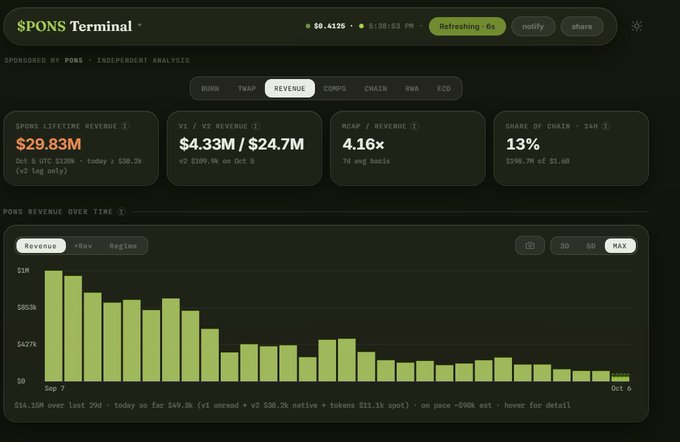The height and width of the screenshot is (442, 680).
Task: Select the MAX time range
Action: [x=620, y=246]
